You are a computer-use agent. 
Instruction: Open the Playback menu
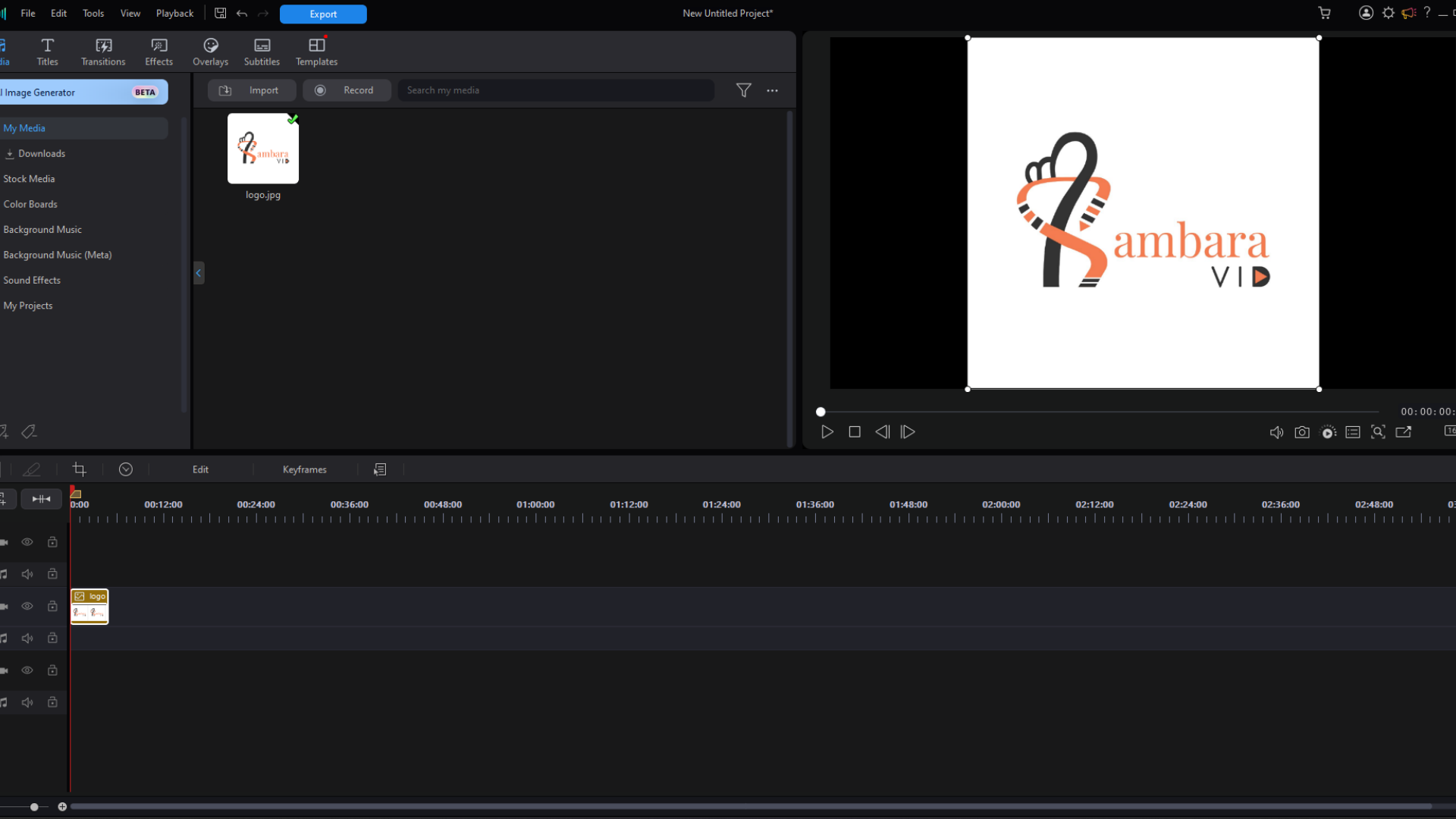(x=174, y=14)
